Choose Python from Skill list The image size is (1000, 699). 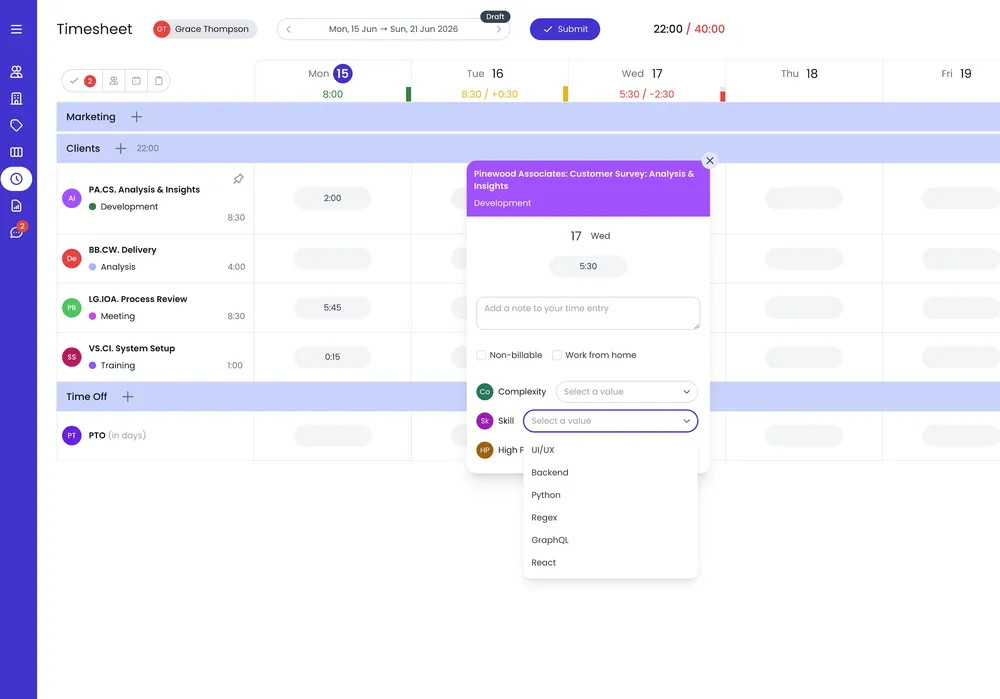point(610,495)
